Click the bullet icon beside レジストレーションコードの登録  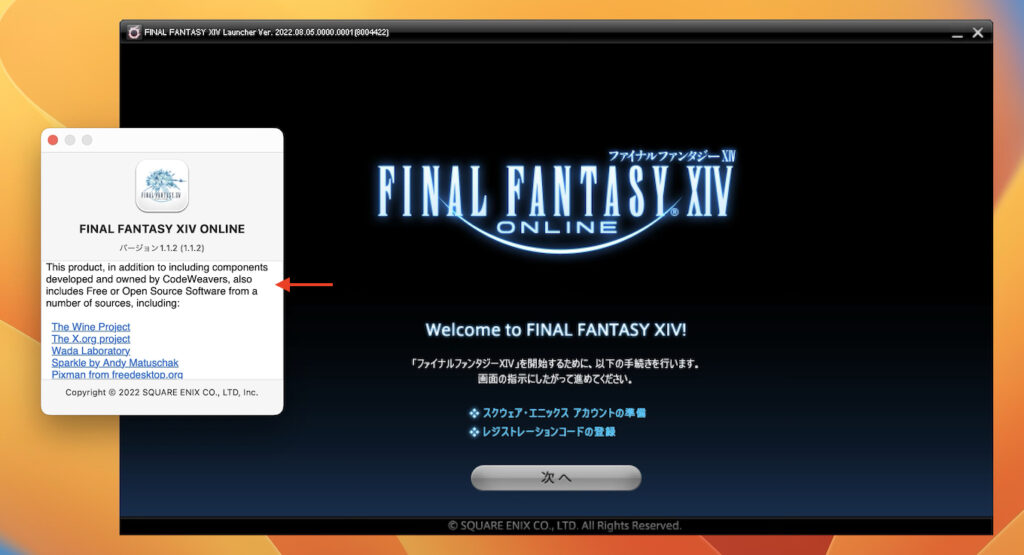click(x=473, y=432)
